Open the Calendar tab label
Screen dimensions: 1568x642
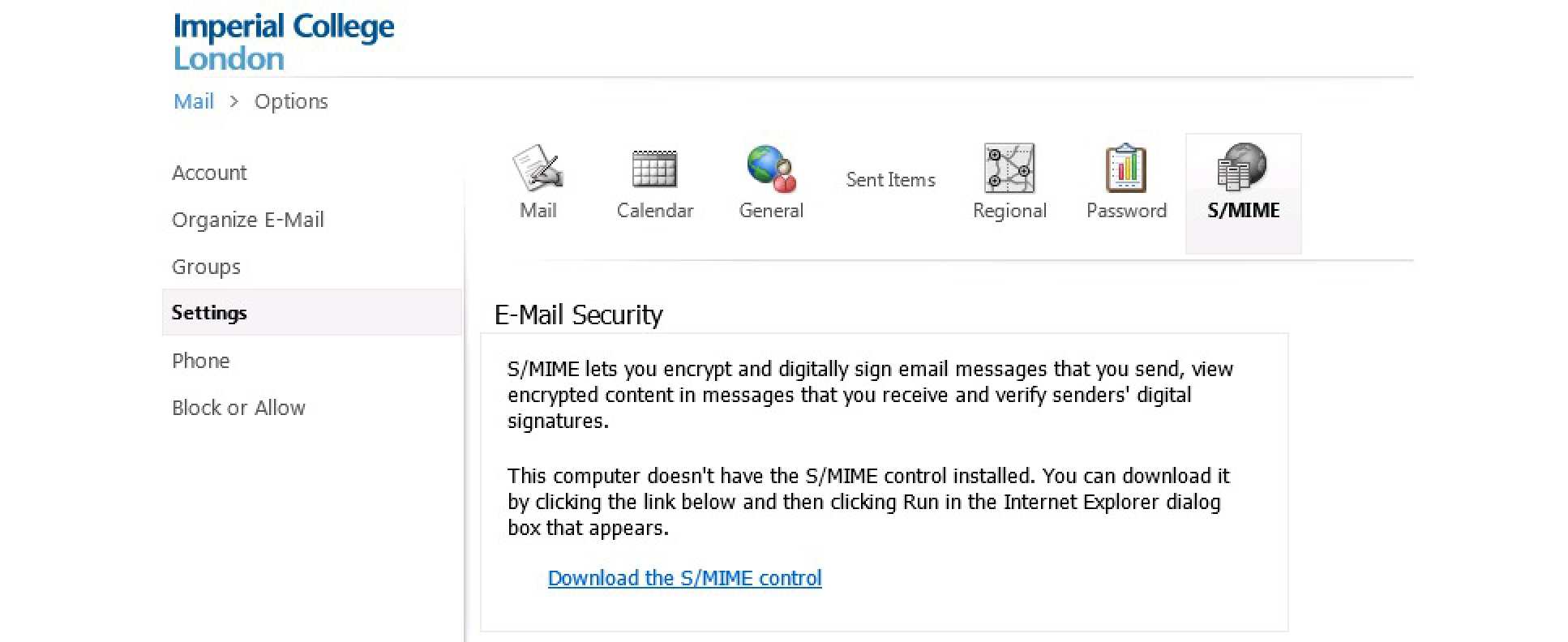point(654,211)
